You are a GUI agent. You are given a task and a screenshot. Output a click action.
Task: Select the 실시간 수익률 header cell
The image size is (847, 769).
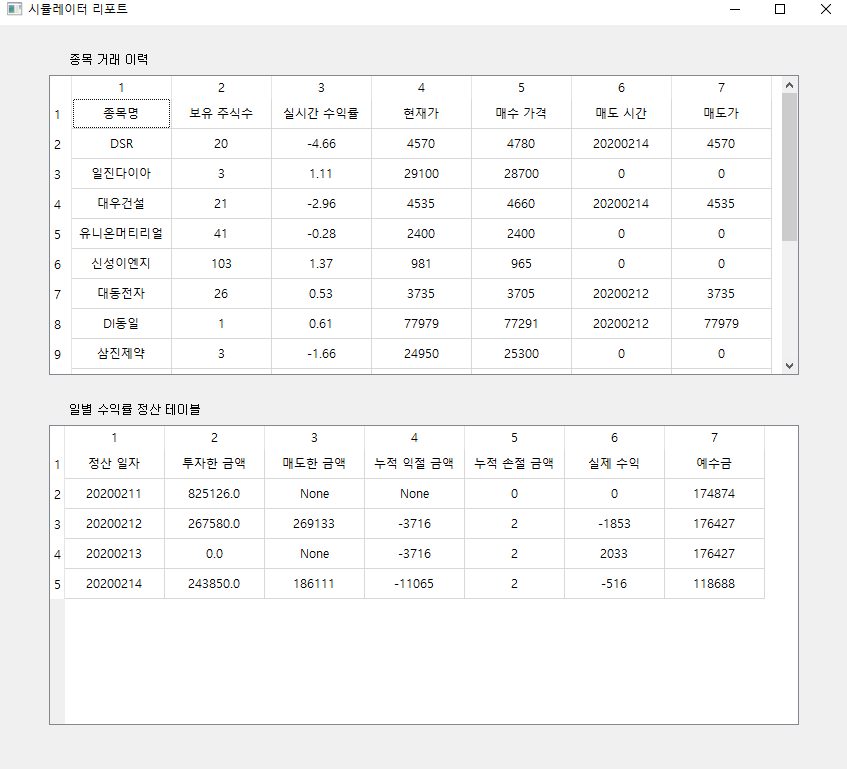point(321,113)
